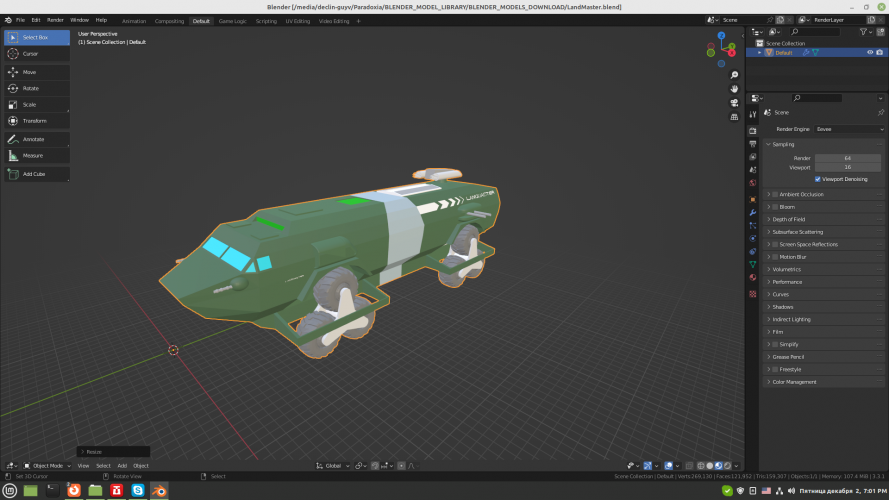Enable the Bloom checkbox
Image resolution: width=889 pixels, height=500 pixels.
[x=775, y=207]
